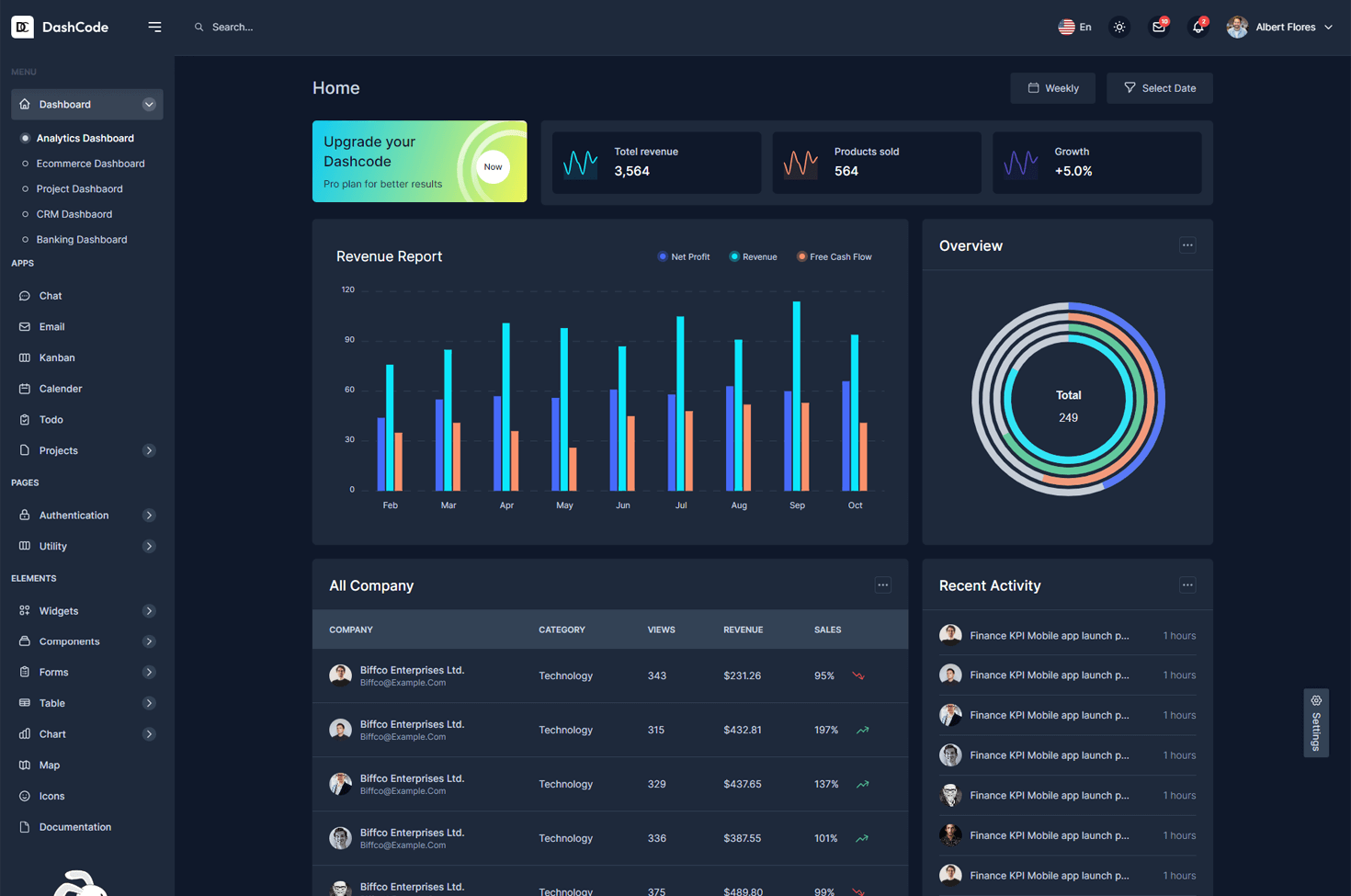Select Banking Dashboard menu item
This screenshot has height=896, width=1351.
pos(82,240)
